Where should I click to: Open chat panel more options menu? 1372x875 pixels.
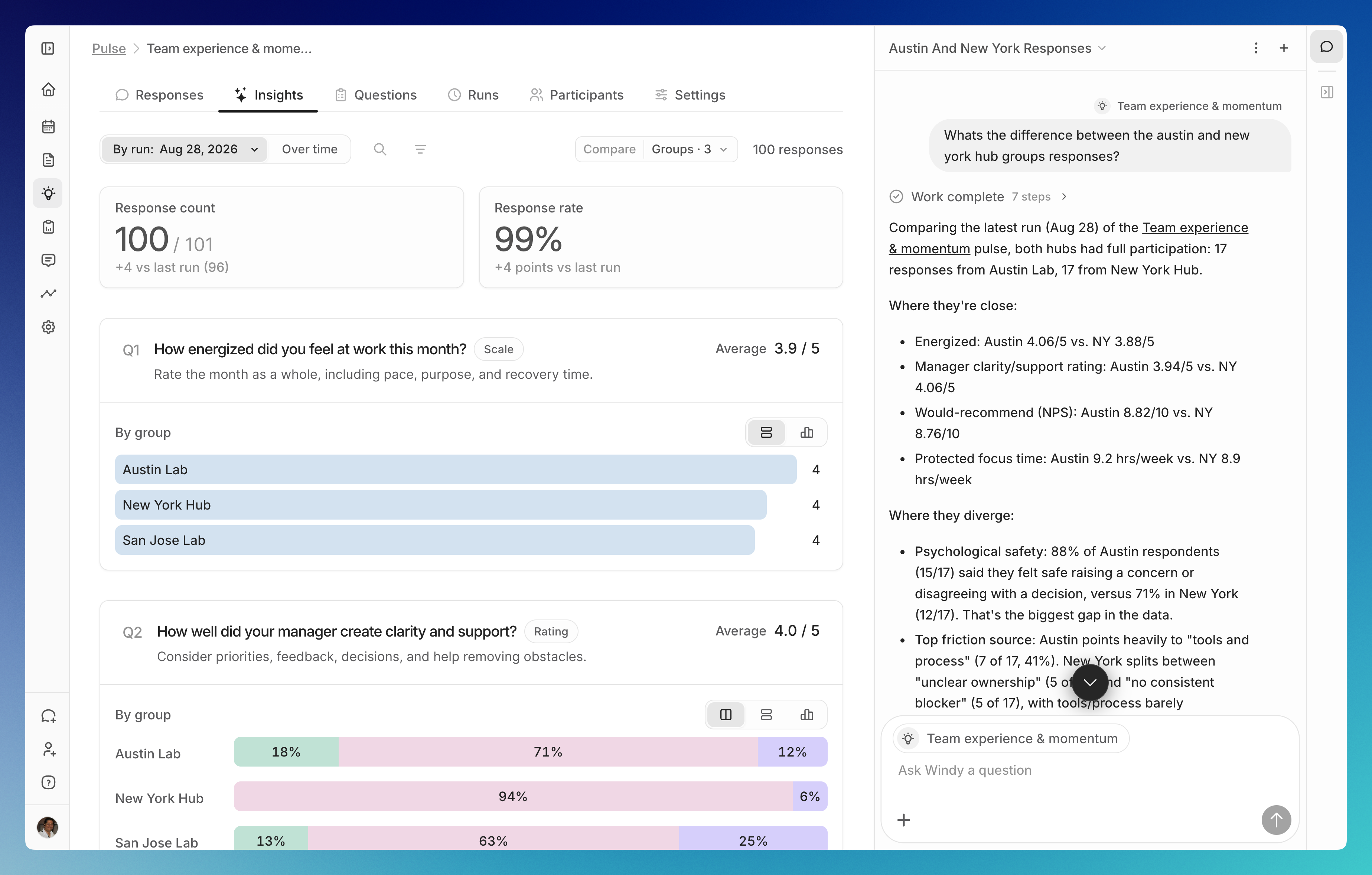tap(1256, 48)
